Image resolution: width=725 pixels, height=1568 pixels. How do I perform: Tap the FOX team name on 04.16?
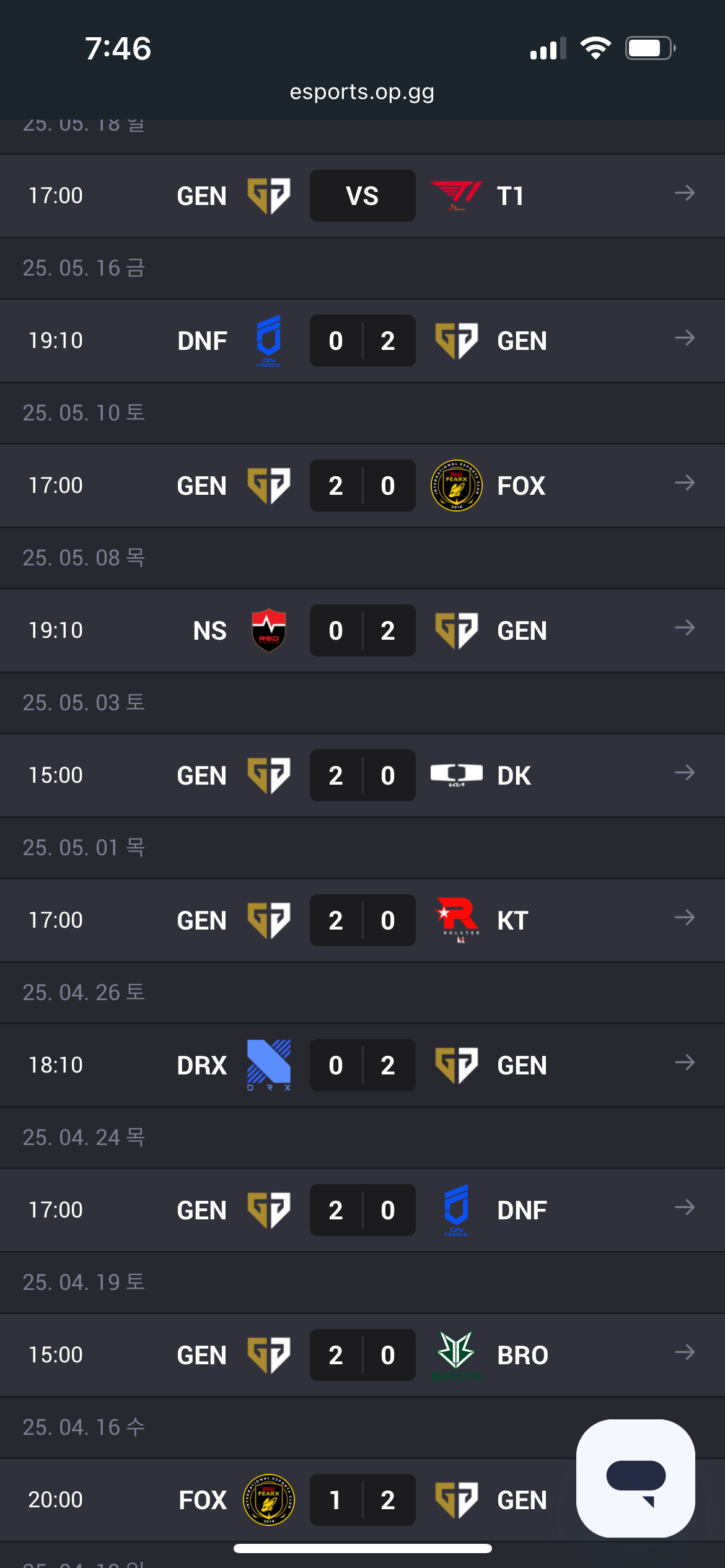tap(203, 1500)
